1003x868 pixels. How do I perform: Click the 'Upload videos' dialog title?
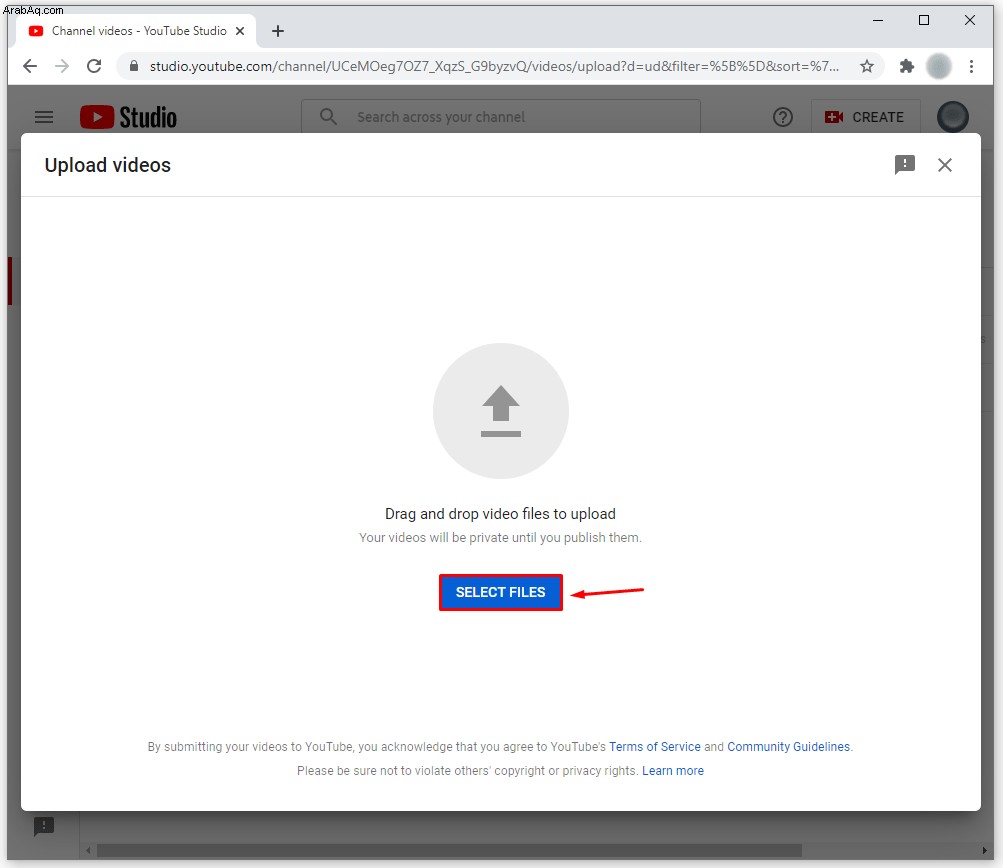pos(107,165)
